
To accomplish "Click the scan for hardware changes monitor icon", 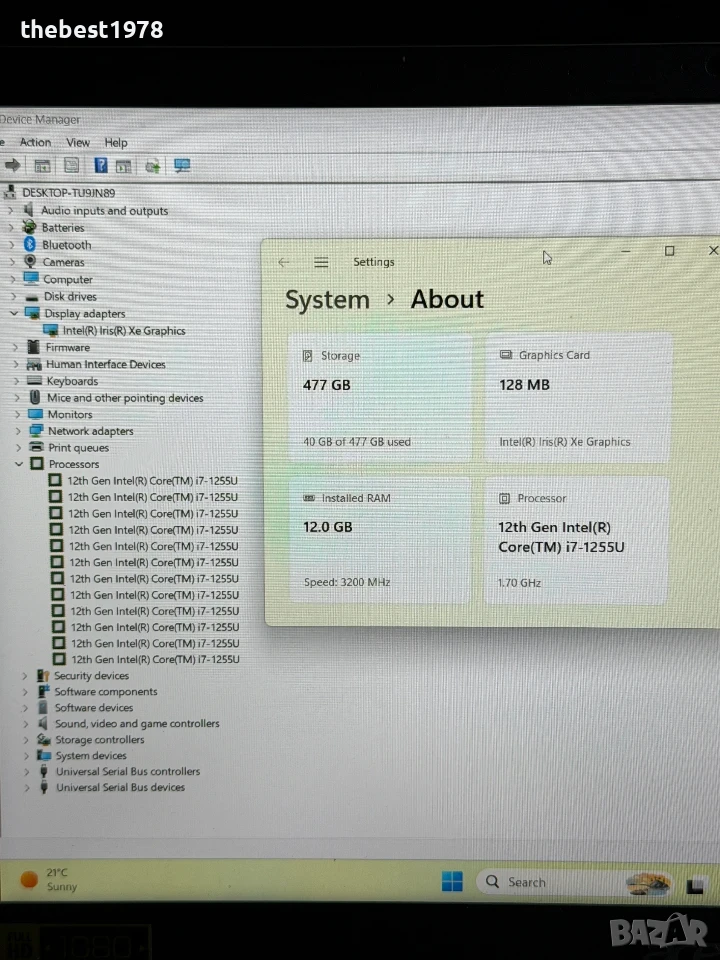I will coord(182,166).
